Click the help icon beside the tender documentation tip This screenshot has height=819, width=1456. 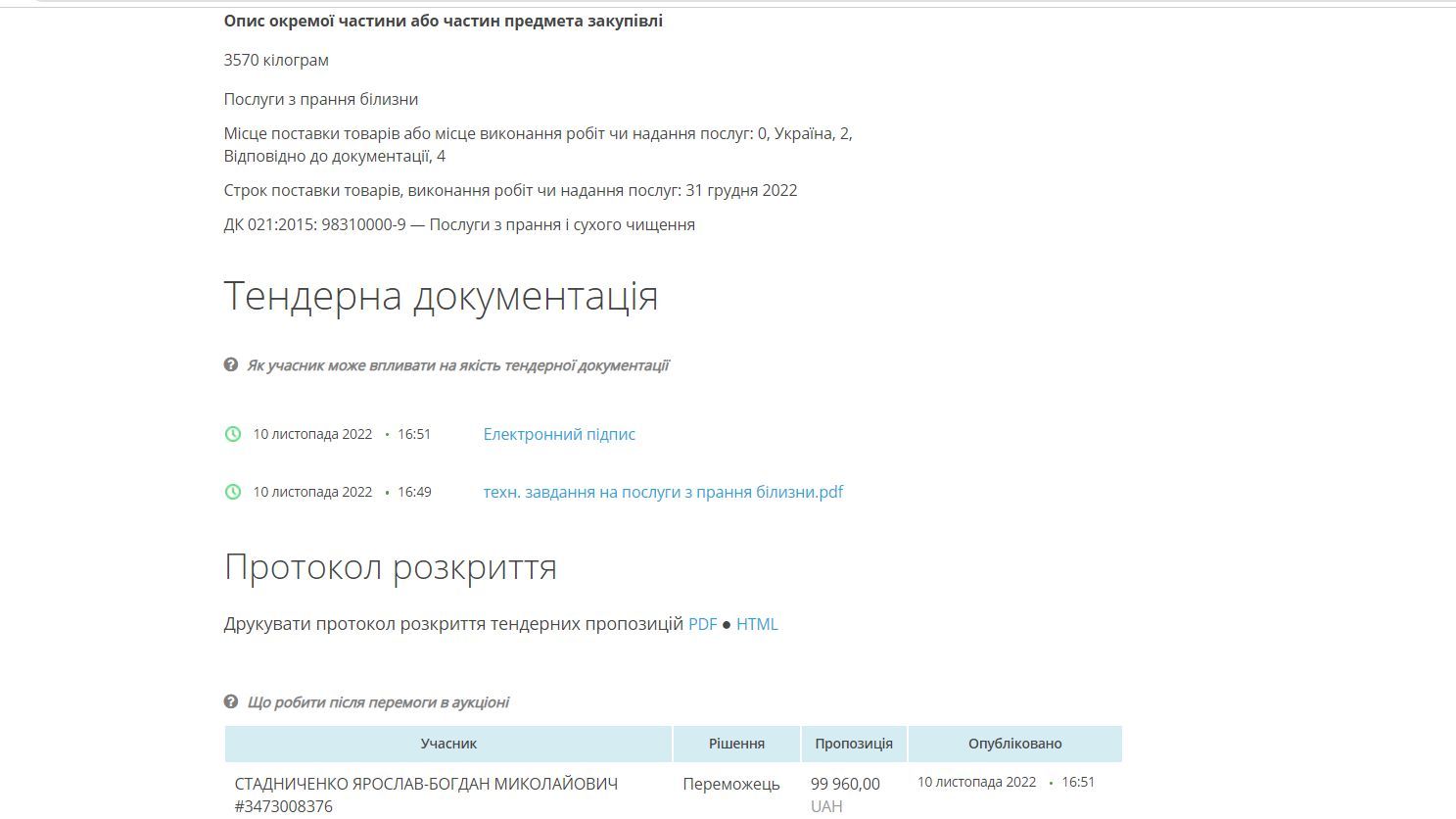231,363
